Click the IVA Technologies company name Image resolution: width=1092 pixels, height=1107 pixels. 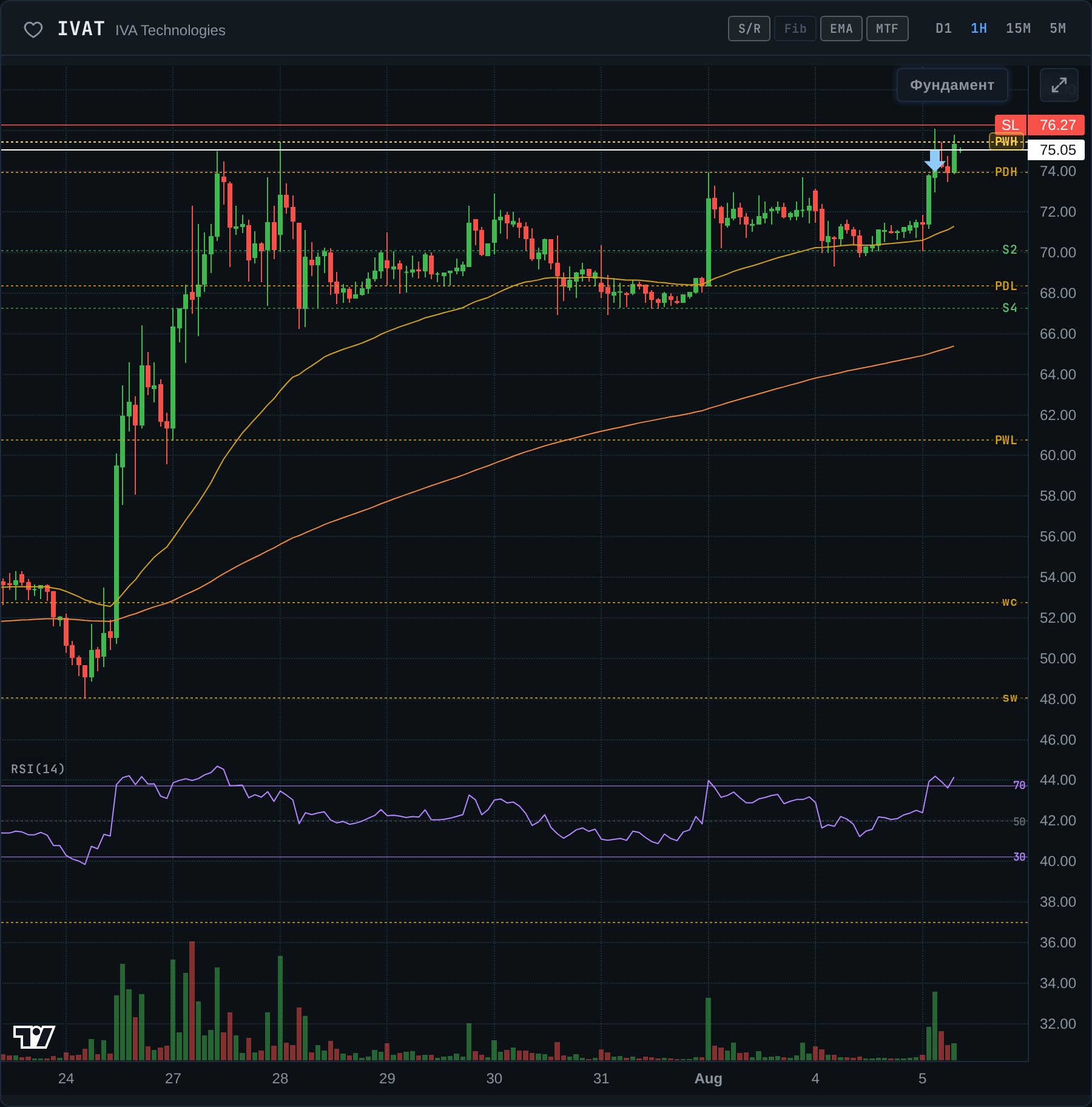[x=170, y=30]
